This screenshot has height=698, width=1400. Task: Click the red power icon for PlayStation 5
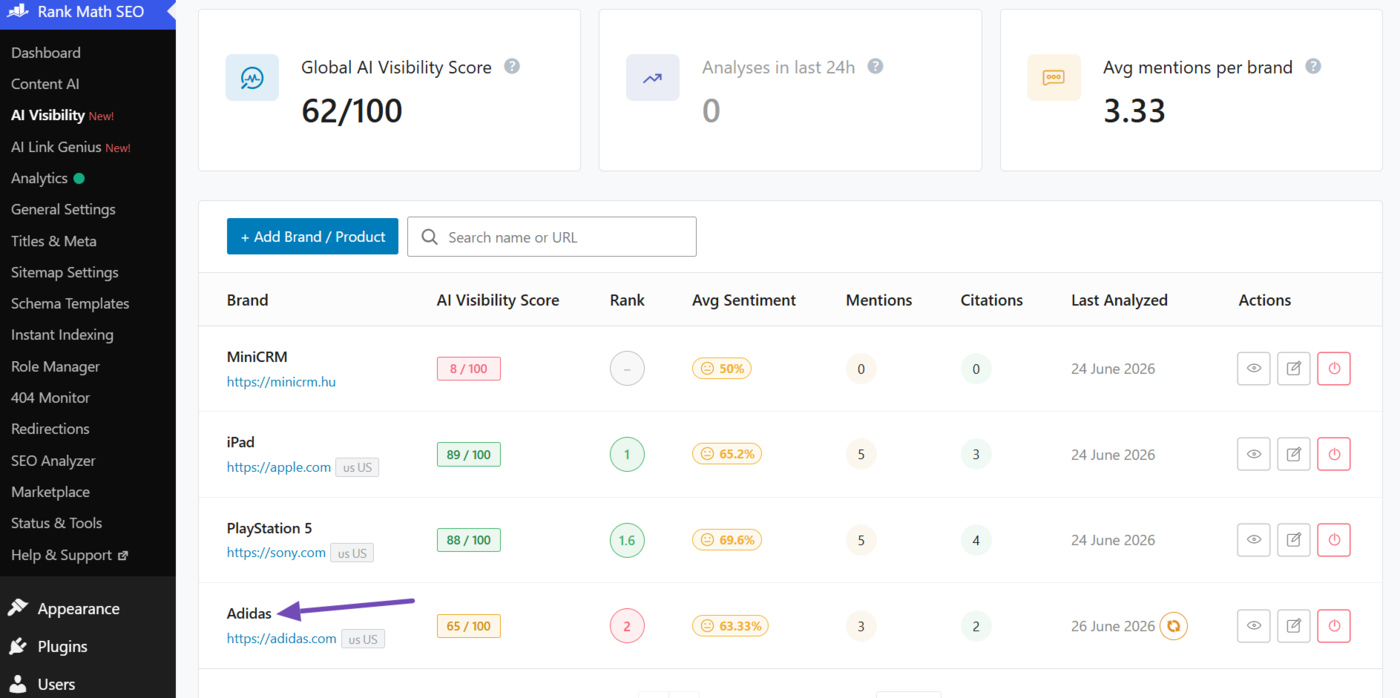[x=1334, y=540]
